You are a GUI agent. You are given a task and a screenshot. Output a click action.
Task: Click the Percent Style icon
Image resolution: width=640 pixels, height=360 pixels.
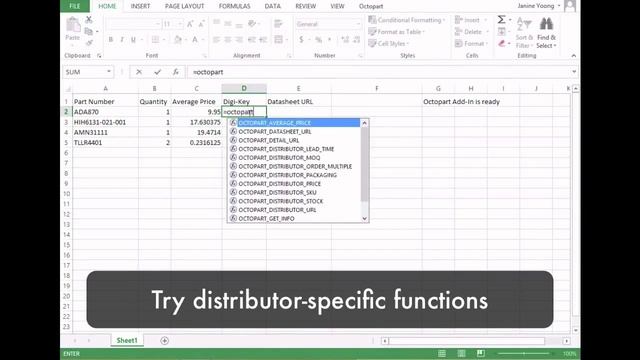[318, 40]
